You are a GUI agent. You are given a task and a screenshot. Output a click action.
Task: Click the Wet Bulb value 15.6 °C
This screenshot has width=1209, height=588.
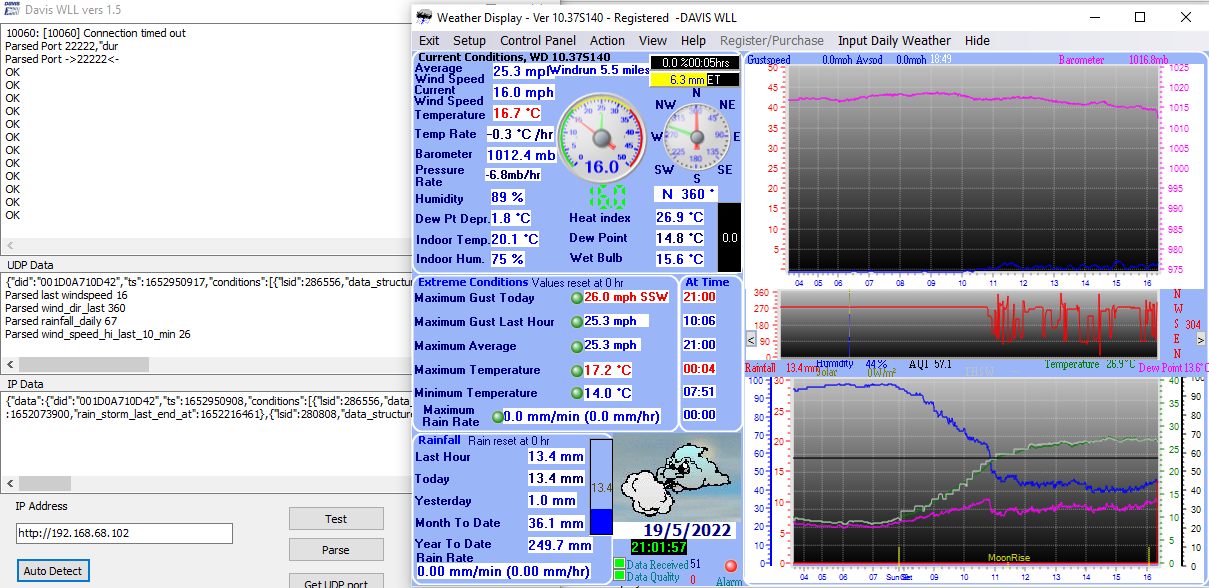[680, 260]
